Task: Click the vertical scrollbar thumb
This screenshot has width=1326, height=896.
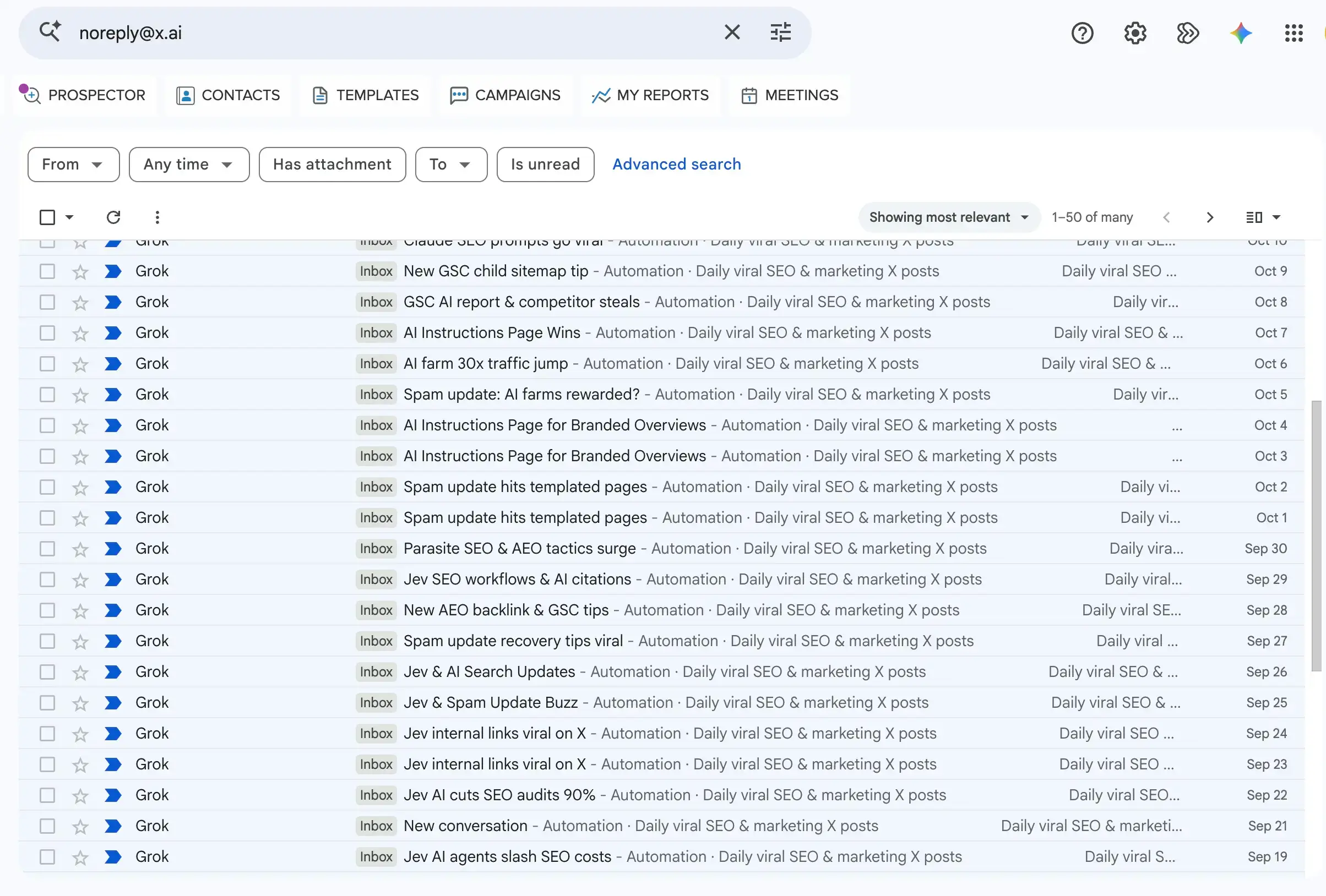Action: click(1316, 536)
